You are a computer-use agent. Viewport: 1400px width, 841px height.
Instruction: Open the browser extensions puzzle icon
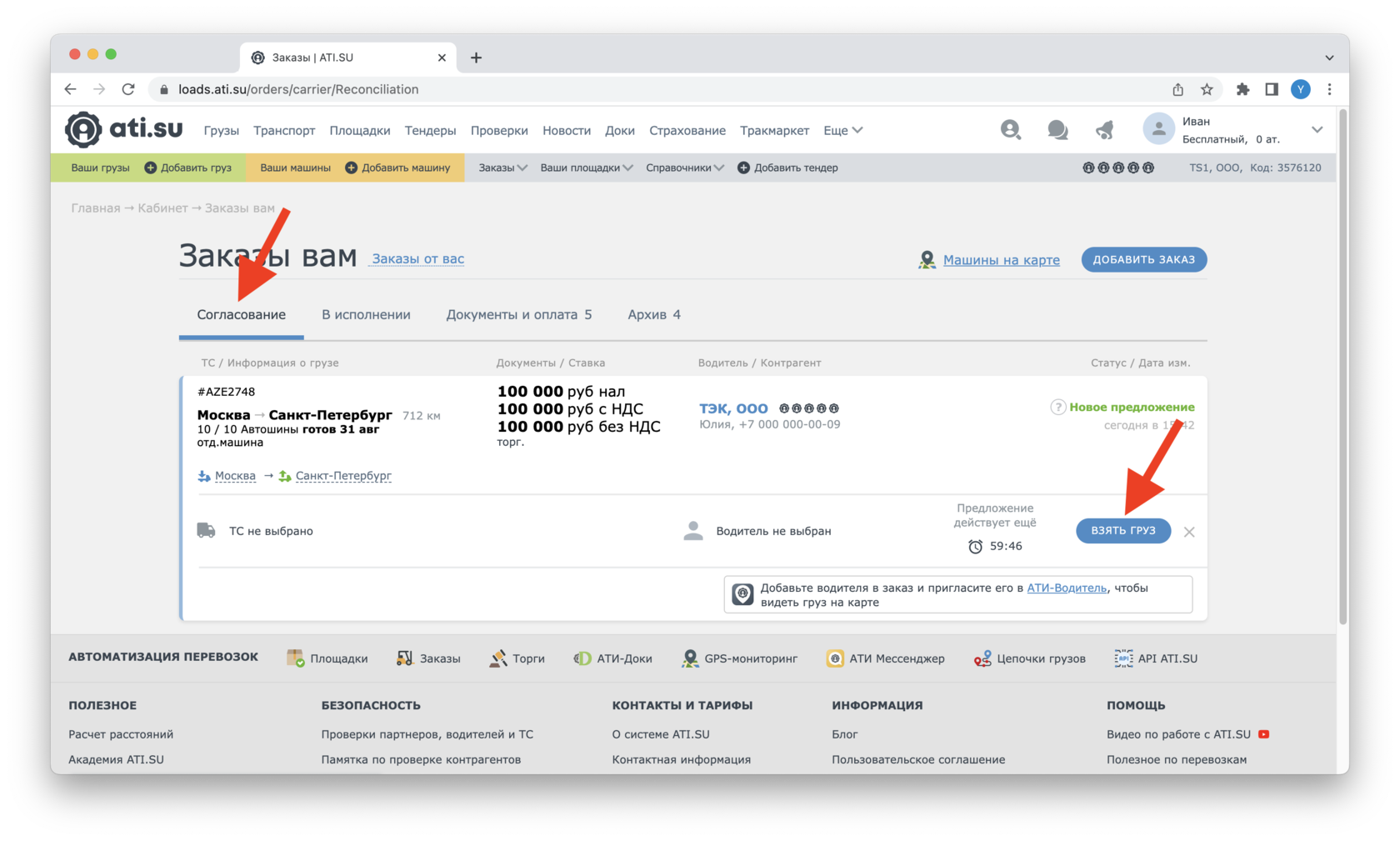[1242, 89]
